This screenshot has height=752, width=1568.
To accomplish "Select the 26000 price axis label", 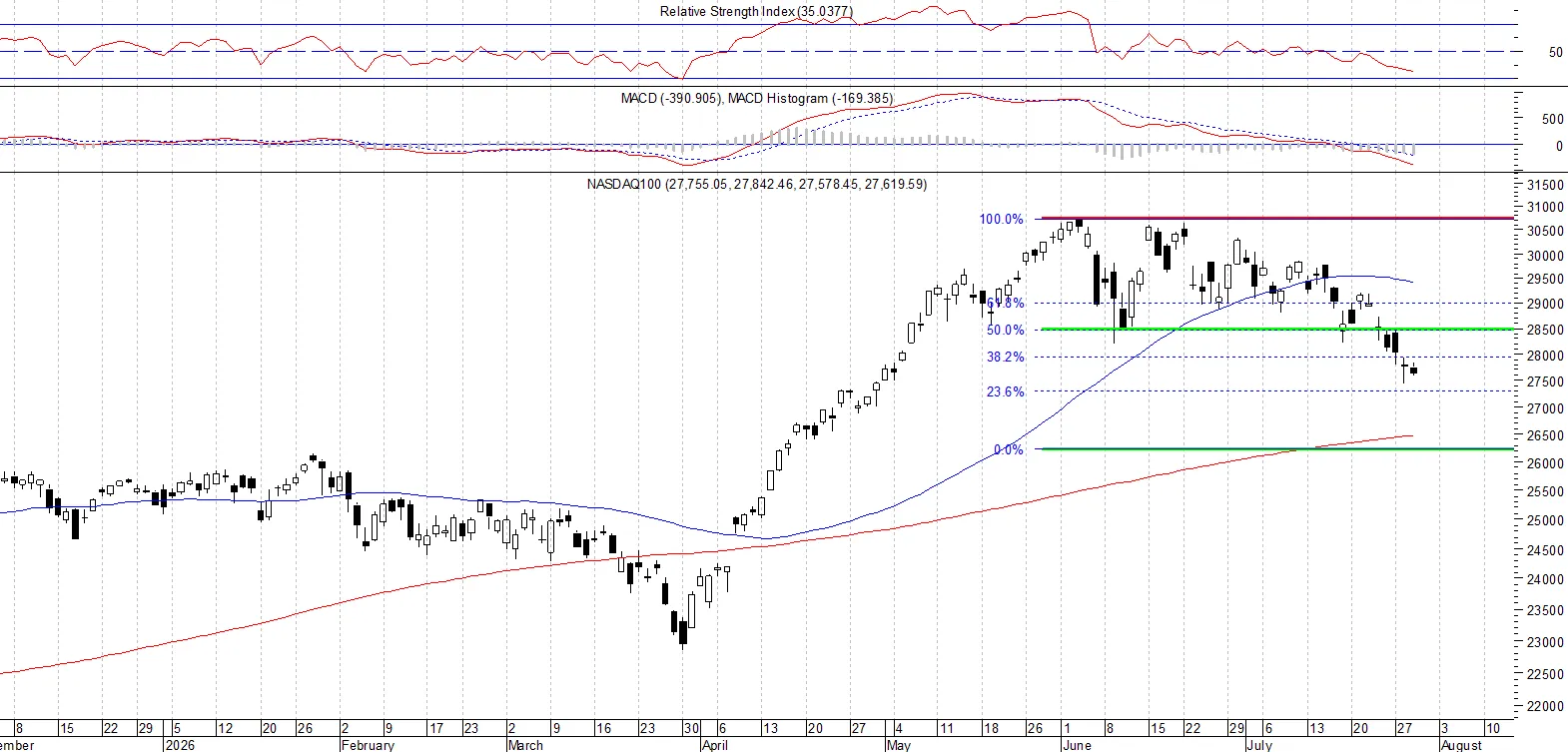I will [x=1545, y=464].
